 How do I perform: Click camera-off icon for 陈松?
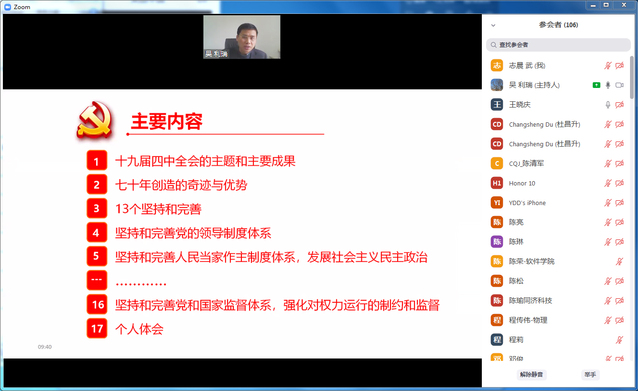(x=620, y=281)
